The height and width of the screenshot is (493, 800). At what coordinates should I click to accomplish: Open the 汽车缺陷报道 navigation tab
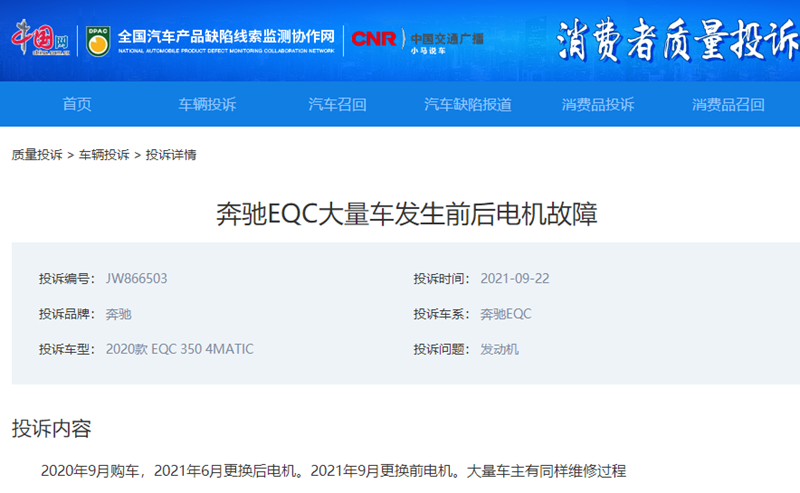coord(467,104)
